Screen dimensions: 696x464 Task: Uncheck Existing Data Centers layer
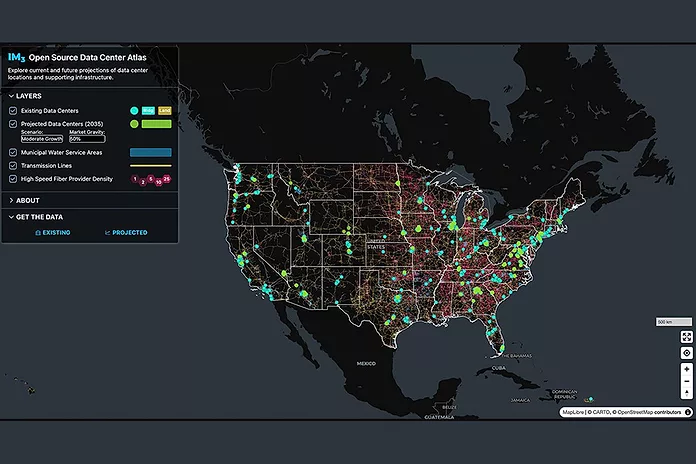click(x=13, y=111)
